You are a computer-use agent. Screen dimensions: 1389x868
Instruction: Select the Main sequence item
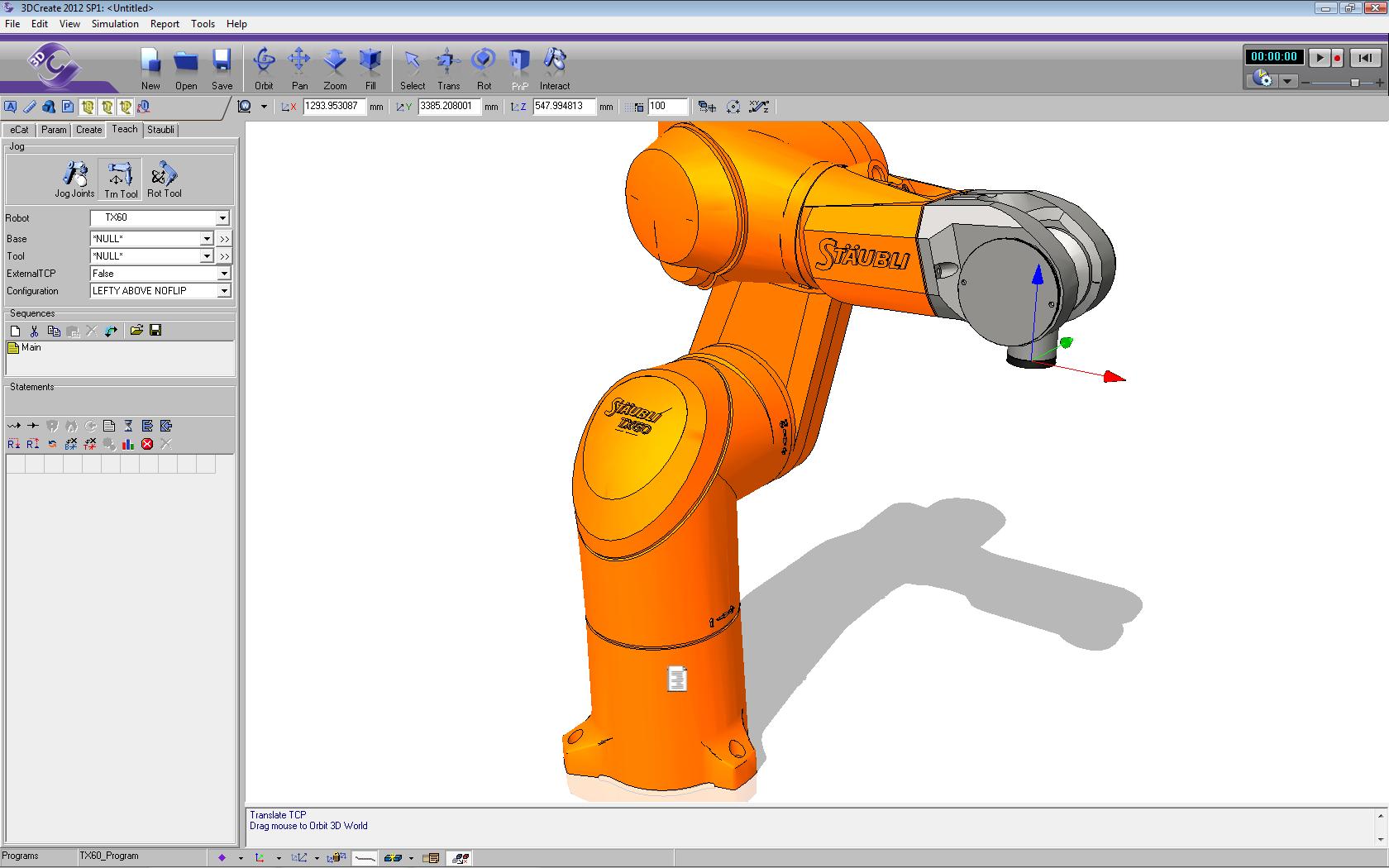coord(25,348)
